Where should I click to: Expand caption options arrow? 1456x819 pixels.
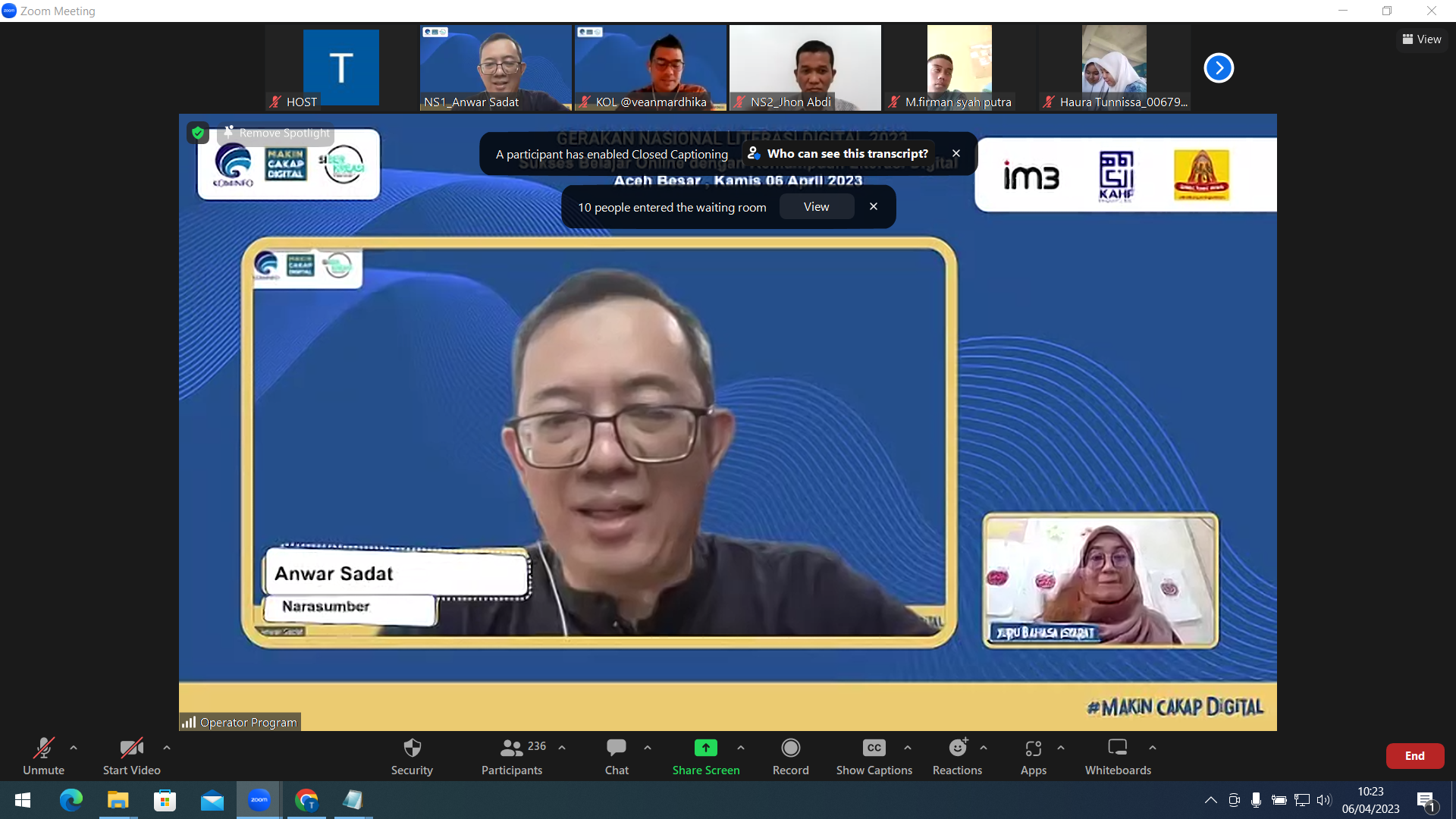click(908, 748)
